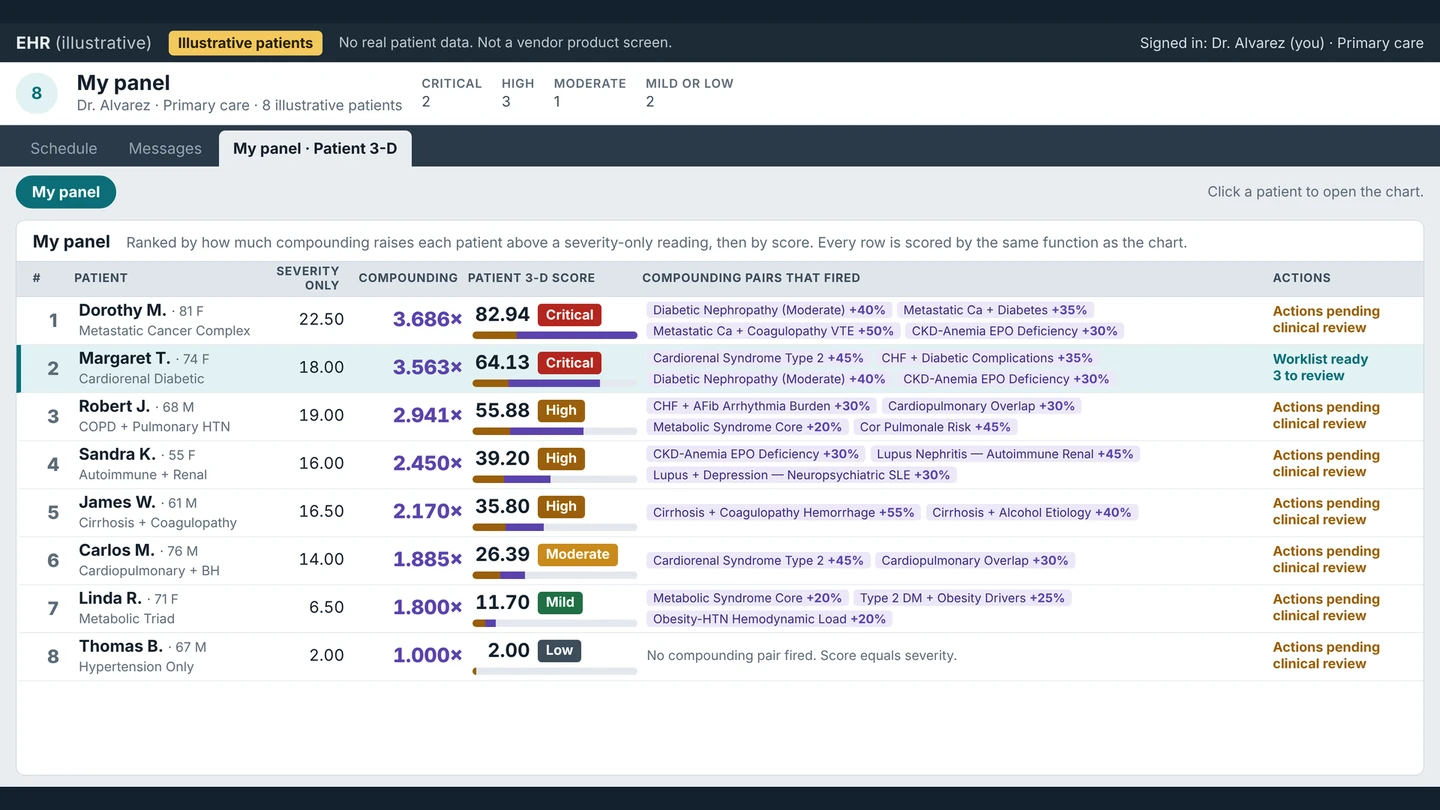This screenshot has height=810, width=1440.
Task: Click the Patient 3-D Score column header
Action: 531,278
